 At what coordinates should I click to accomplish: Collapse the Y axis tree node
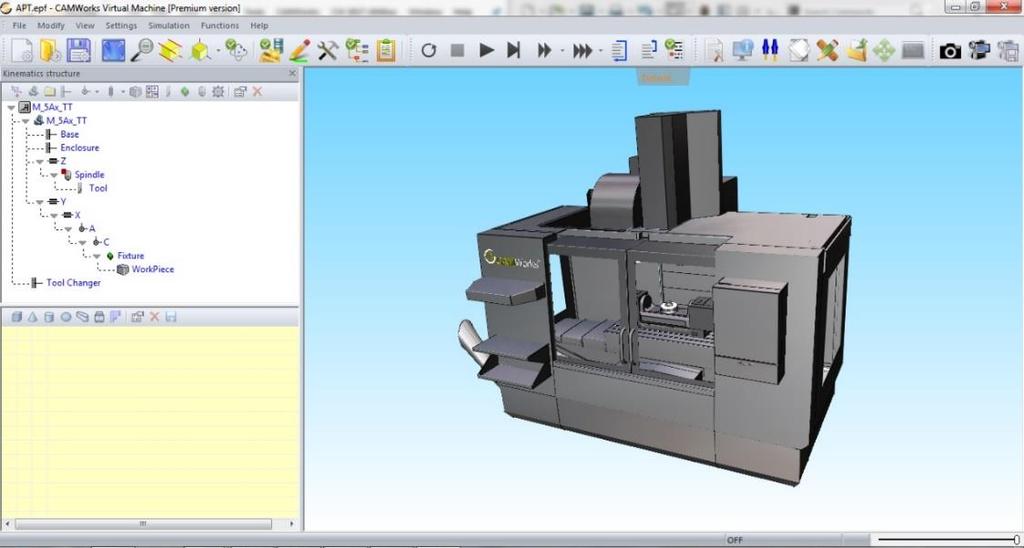(x=40, y=202)
